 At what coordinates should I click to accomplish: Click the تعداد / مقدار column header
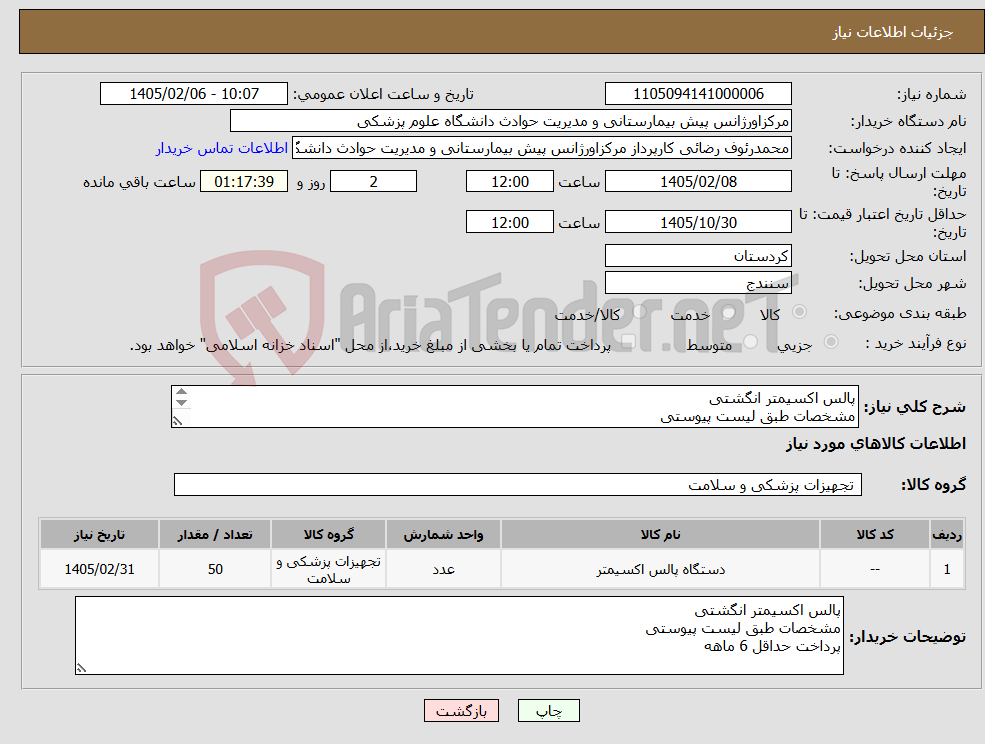[x=215, y=534]
